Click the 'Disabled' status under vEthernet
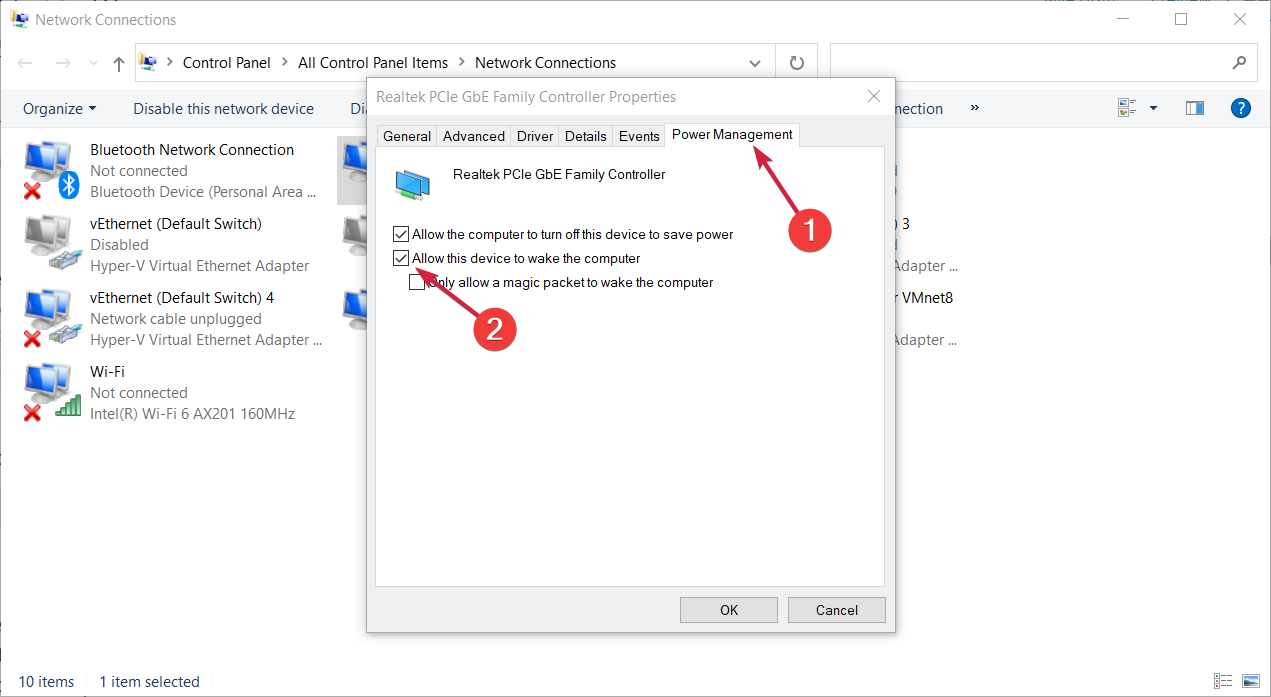This screenshot has width=1271, height=697. pyautogui.click(x=119, y=245)
